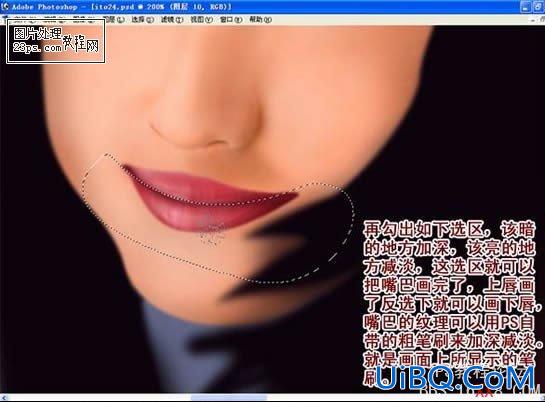Click the horizontal scrollbar thumb at bottom

[x=229, y=398]
